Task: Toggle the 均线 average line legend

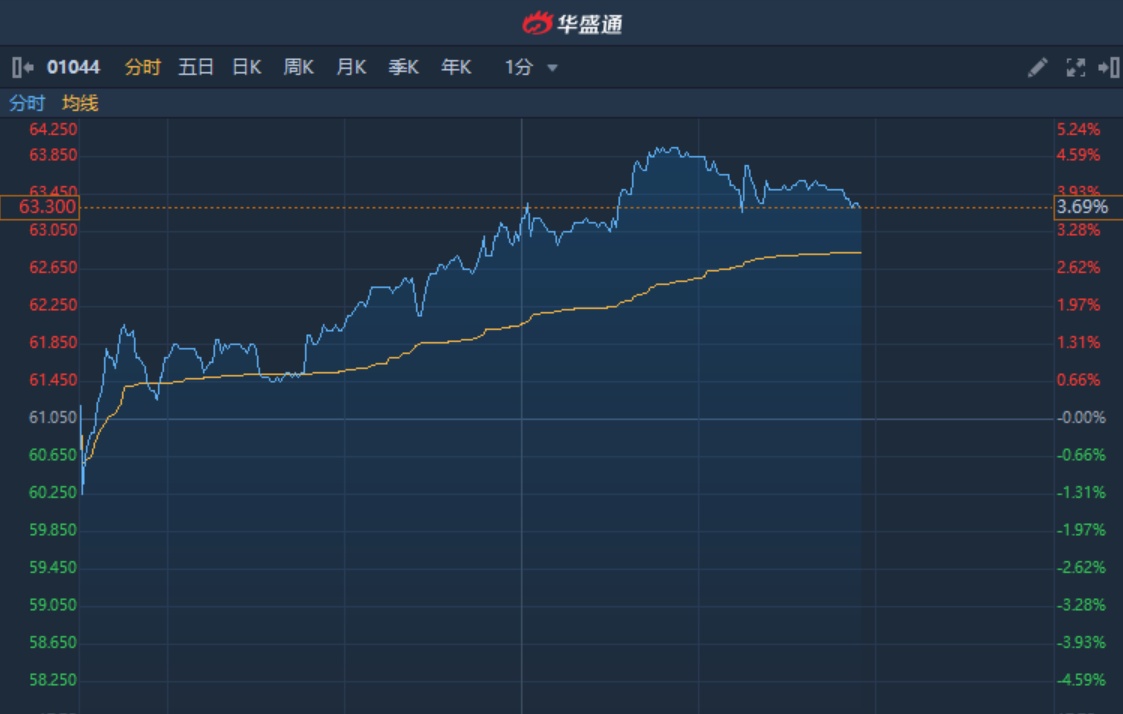Action: click(x=80, y=103)
